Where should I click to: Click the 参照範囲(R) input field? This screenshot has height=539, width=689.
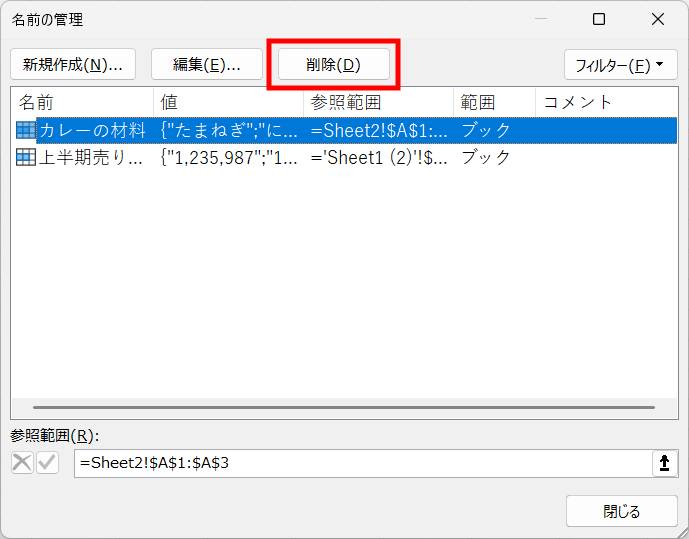[363, 463]
